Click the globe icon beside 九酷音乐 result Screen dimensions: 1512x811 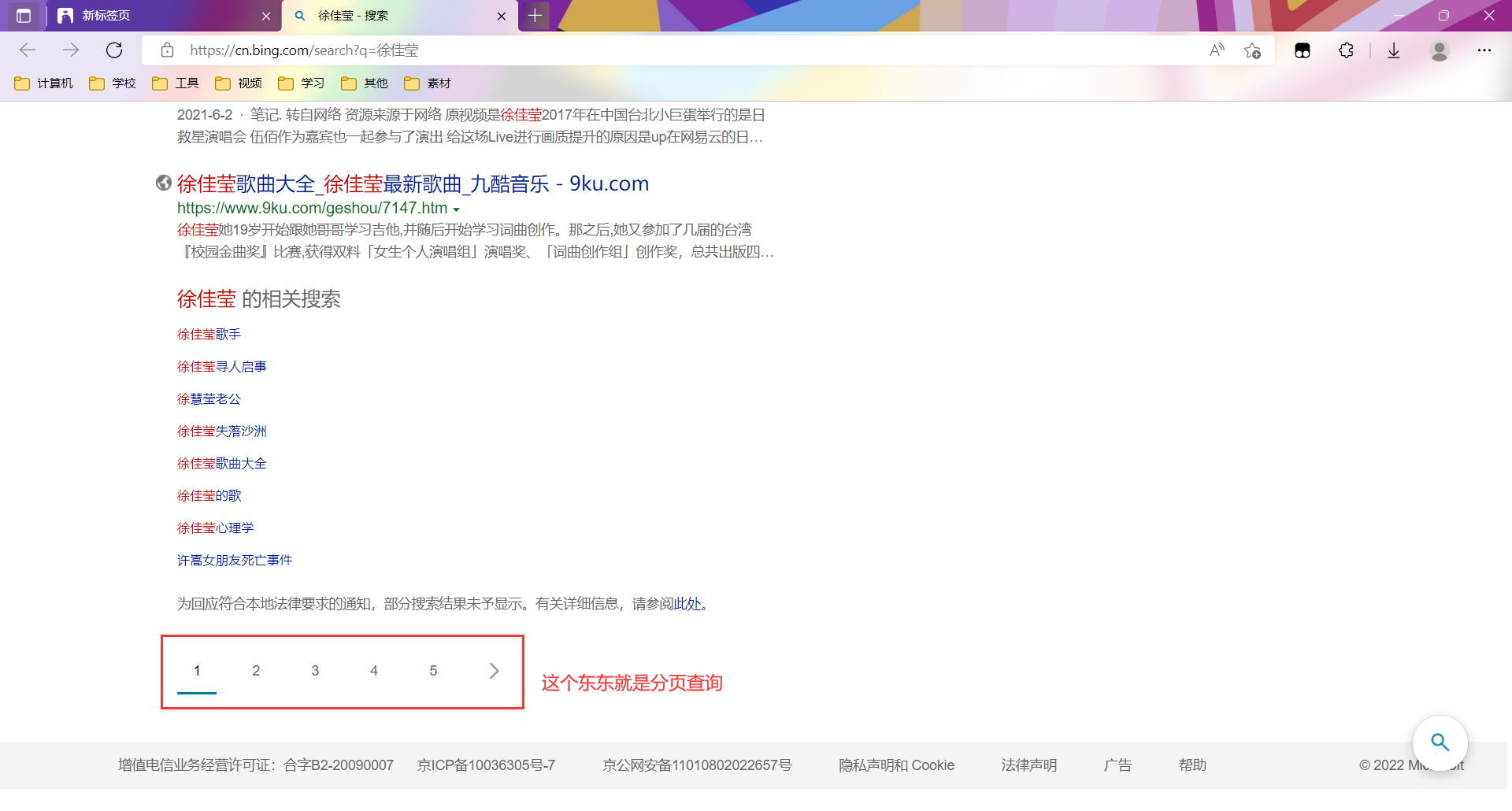(163, 183)
